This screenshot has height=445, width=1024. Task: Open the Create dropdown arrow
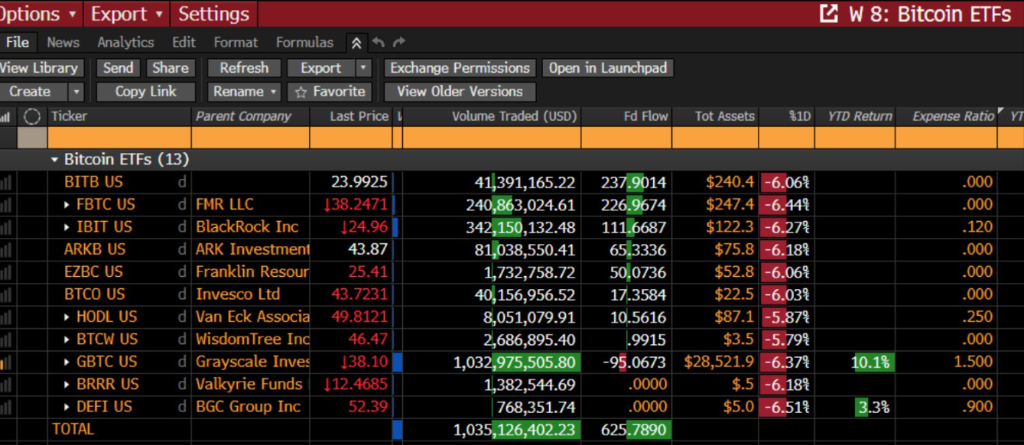pyautogui.click(x=76, y=92)
